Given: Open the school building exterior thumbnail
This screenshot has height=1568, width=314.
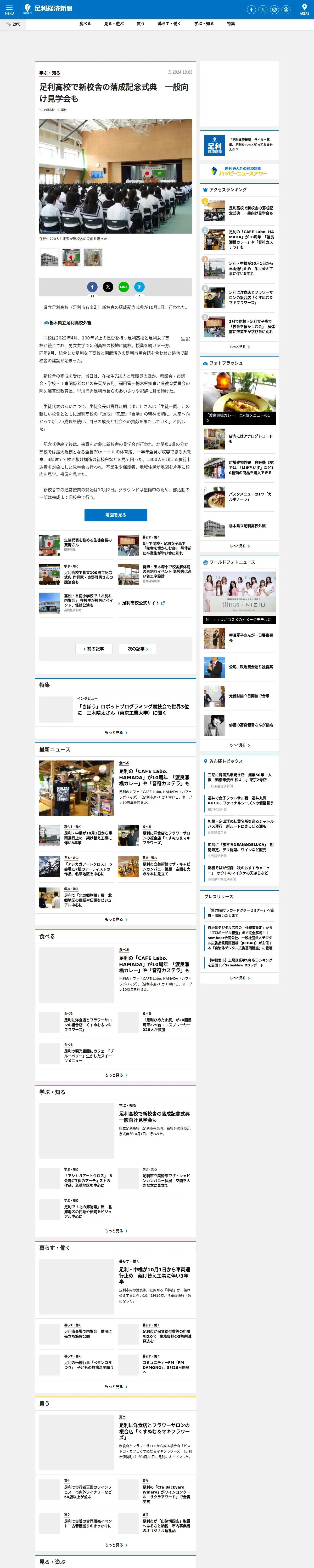Looking at the screenshot, I should point(49,257).
